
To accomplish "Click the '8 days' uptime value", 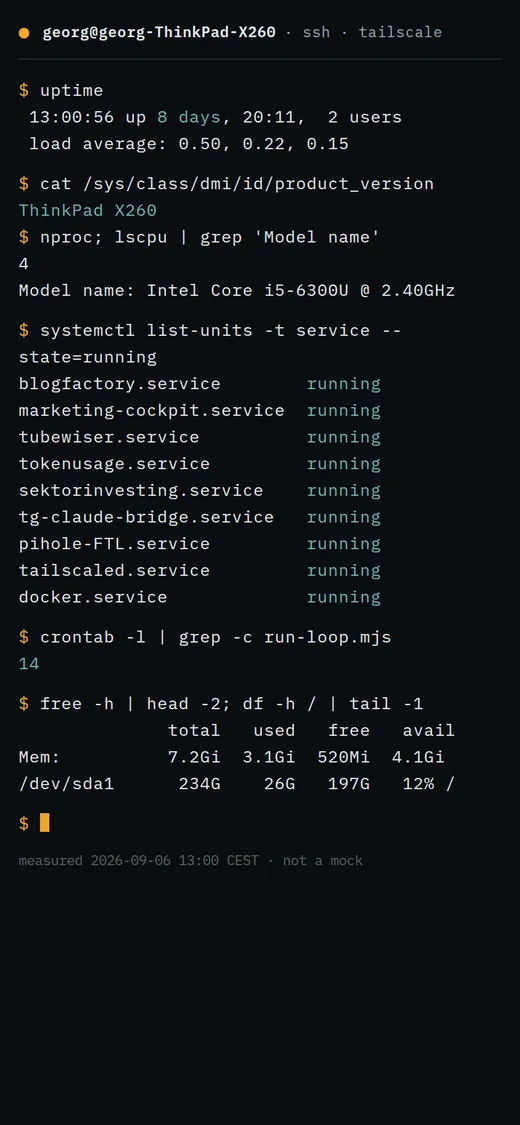I will tap(189, 117).
